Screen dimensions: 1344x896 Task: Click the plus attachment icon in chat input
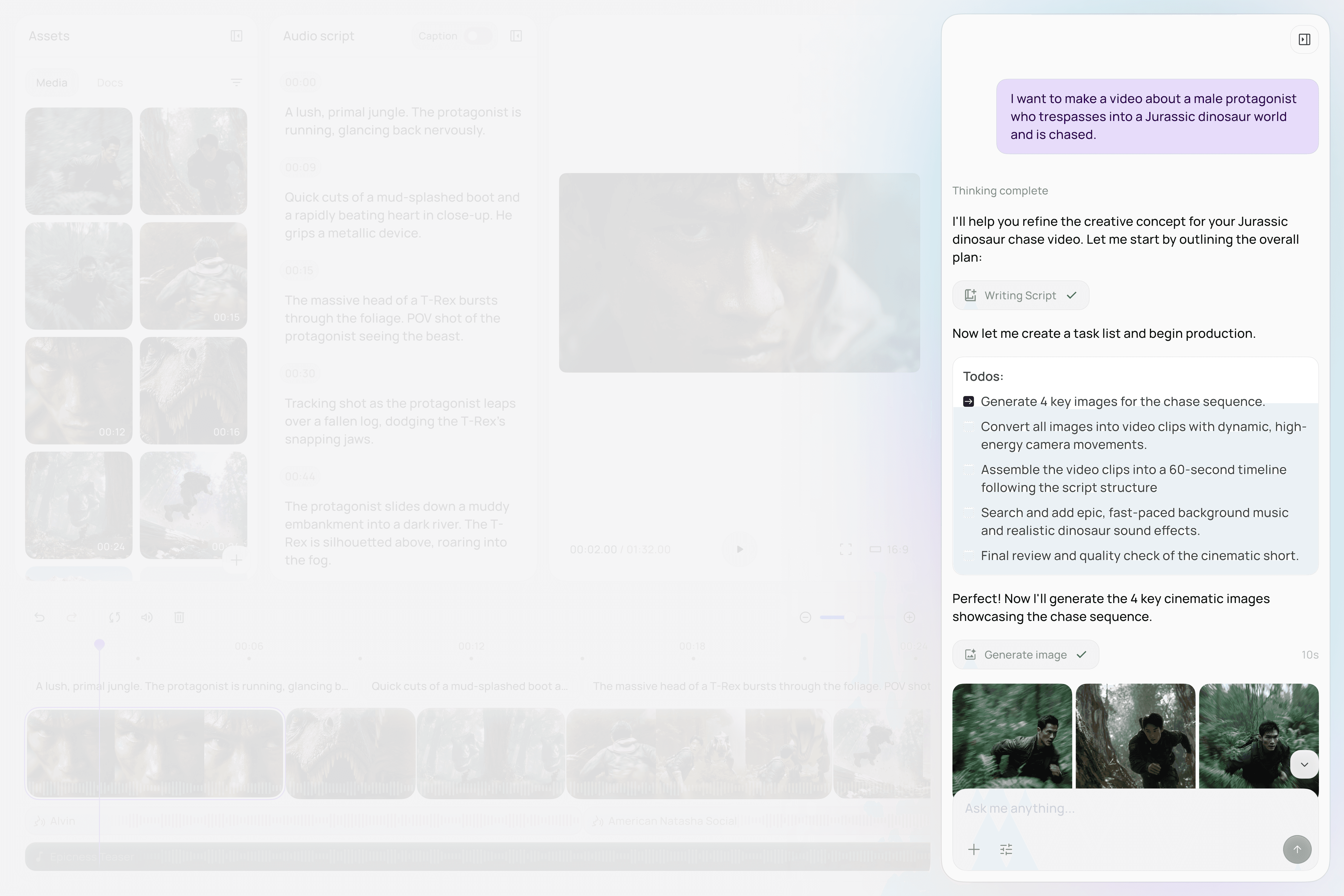pos(974,849)
